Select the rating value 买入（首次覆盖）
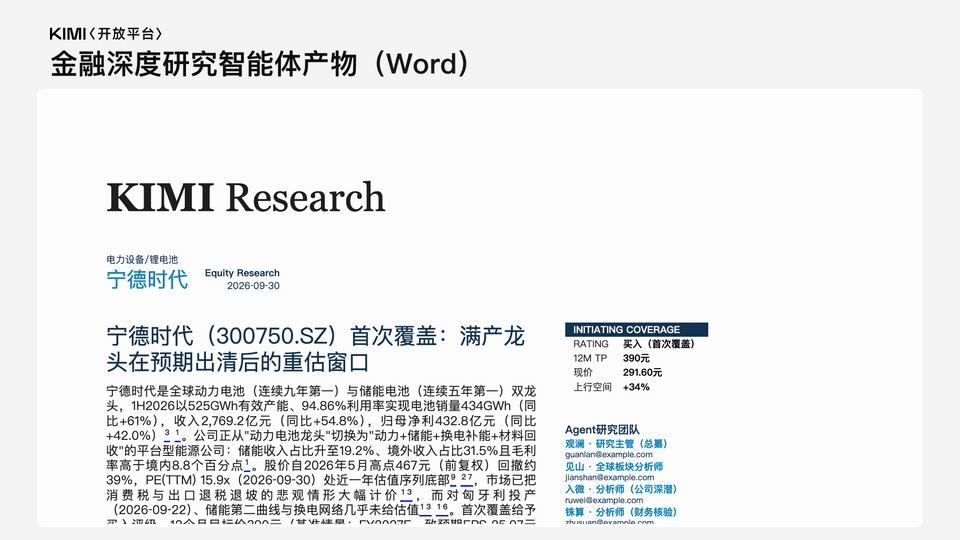 [659, 344]
